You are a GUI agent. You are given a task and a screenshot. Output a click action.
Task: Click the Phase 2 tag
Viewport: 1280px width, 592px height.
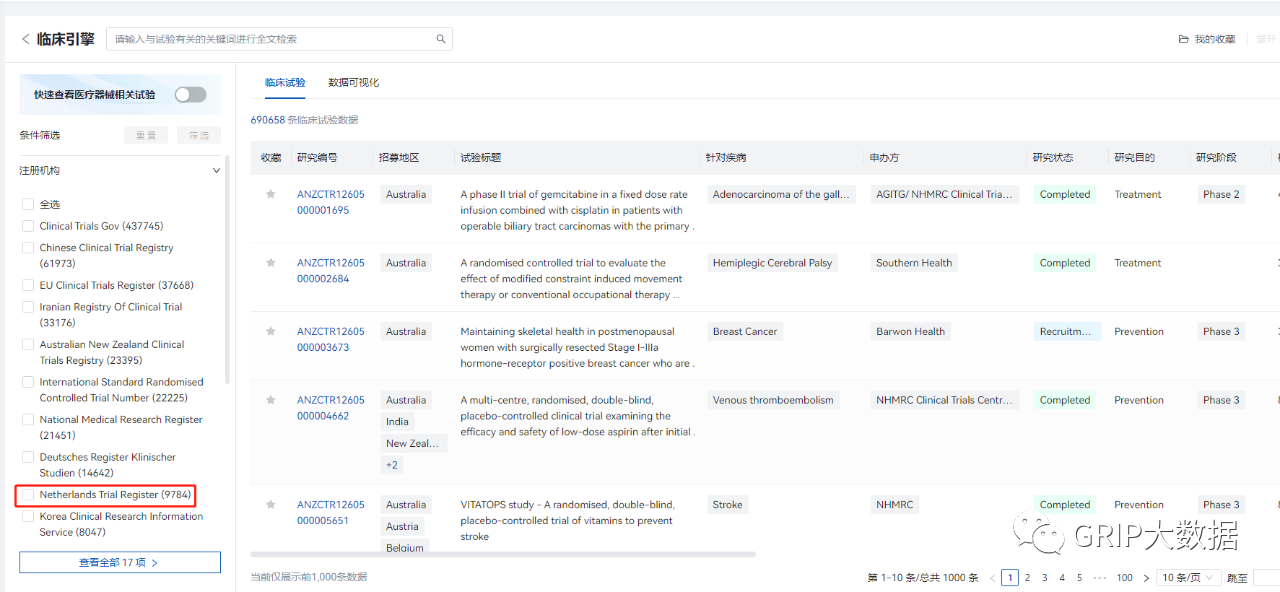pos(1221,194)
